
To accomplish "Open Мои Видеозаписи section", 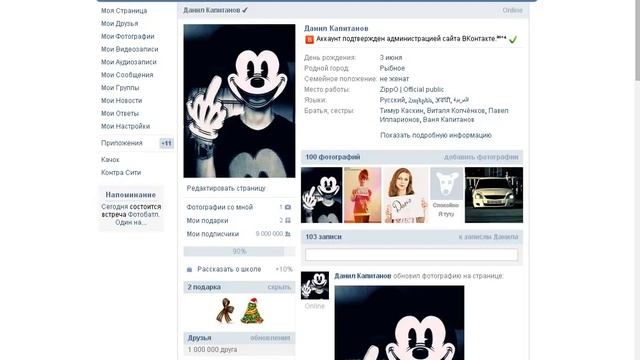I will click(129, 49).
